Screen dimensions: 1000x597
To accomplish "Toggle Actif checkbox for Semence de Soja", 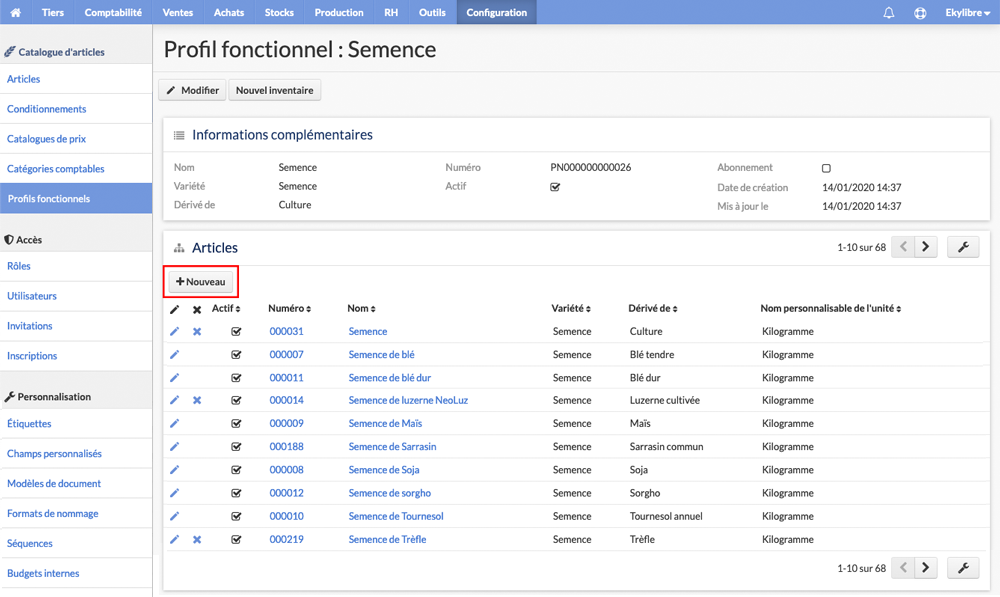I will (236, 470).
